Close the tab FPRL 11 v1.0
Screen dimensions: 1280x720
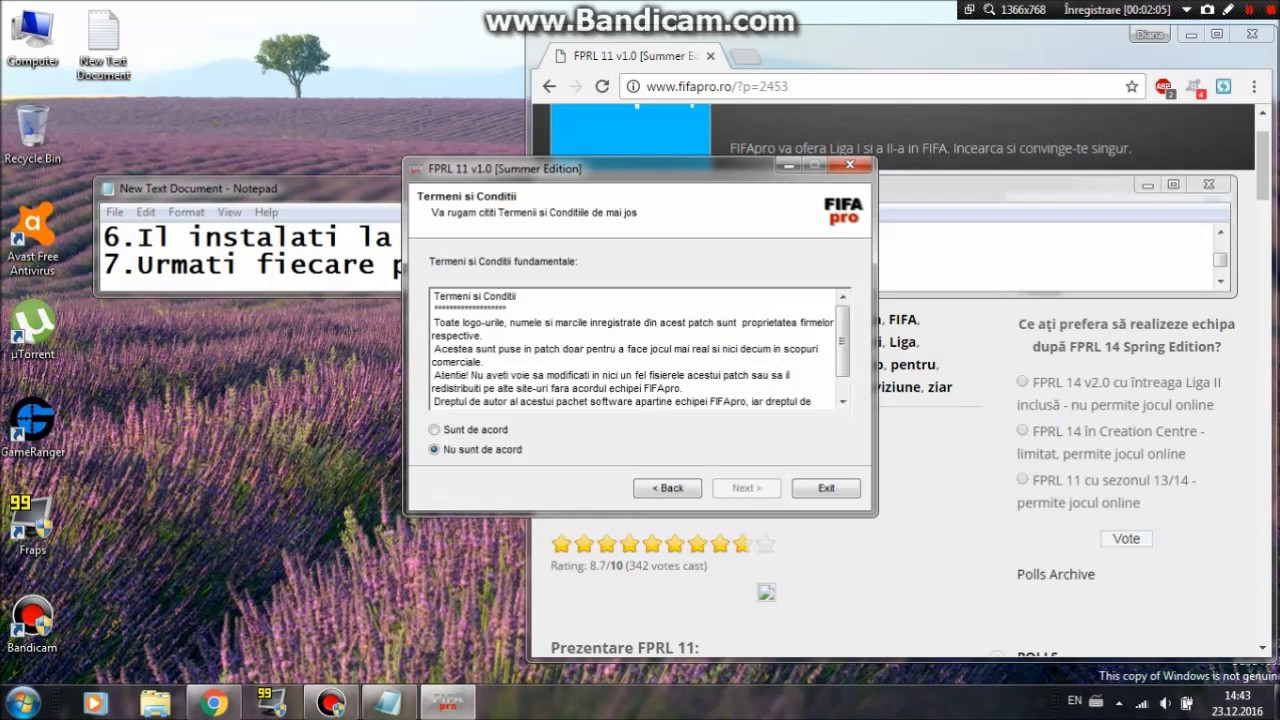coord(711,56)
